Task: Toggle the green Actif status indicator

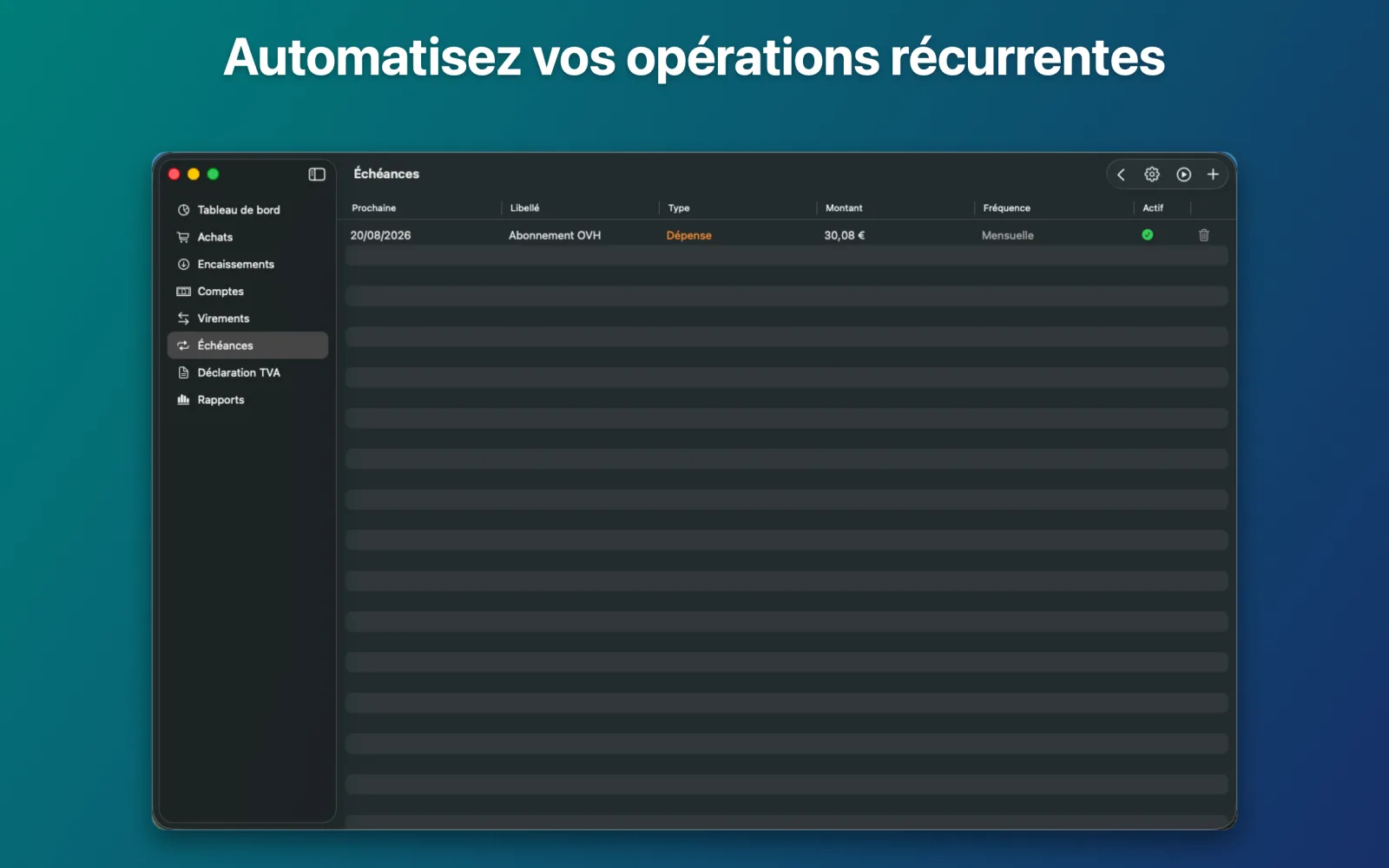Action: 1148,235
